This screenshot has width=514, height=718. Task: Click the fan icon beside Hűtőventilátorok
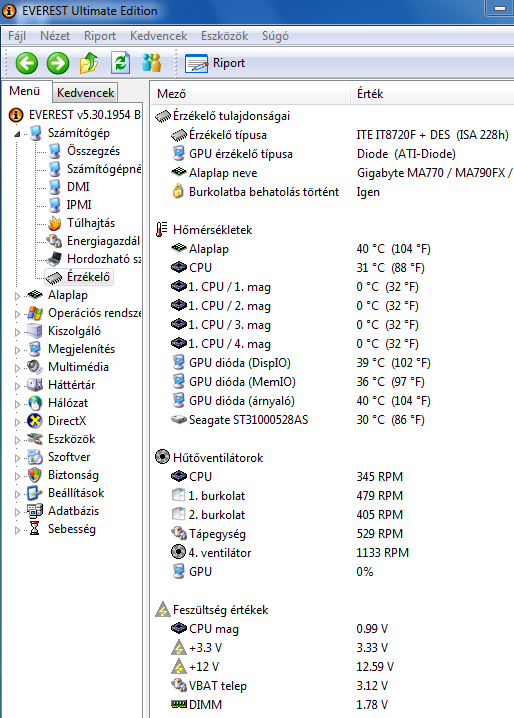[162, 457]
